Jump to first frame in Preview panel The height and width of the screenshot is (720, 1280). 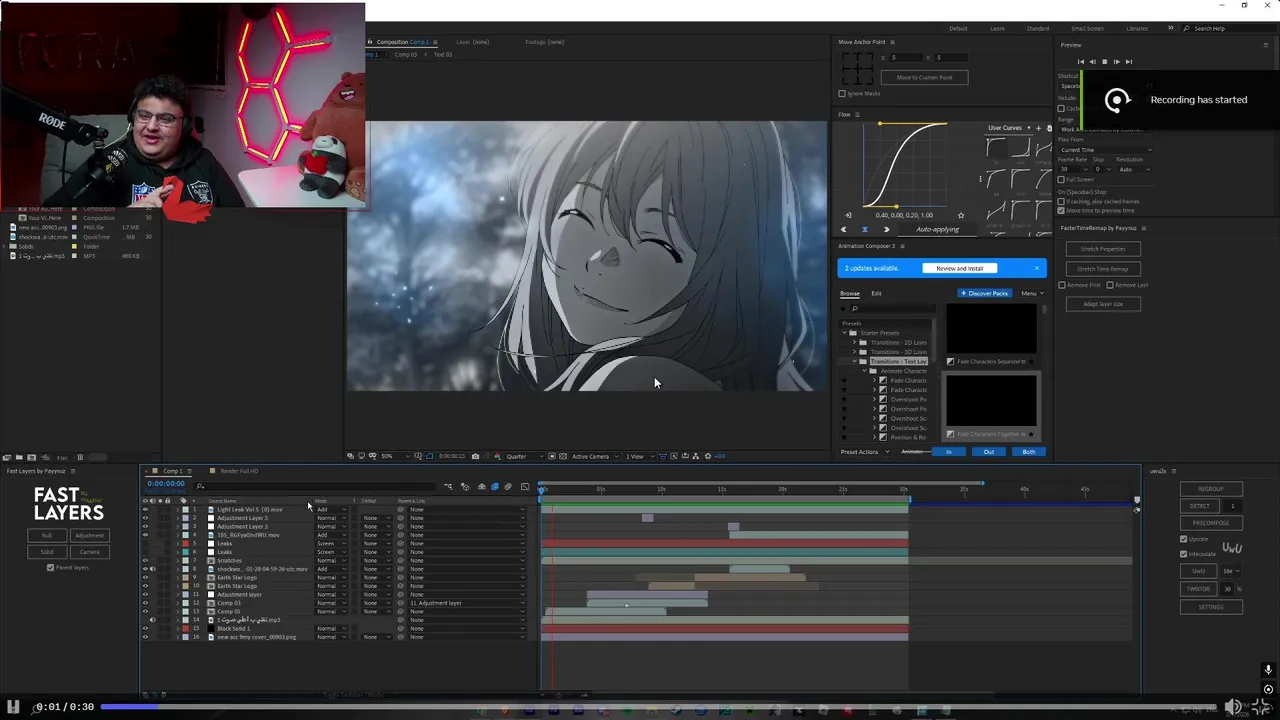[1079, 62]
